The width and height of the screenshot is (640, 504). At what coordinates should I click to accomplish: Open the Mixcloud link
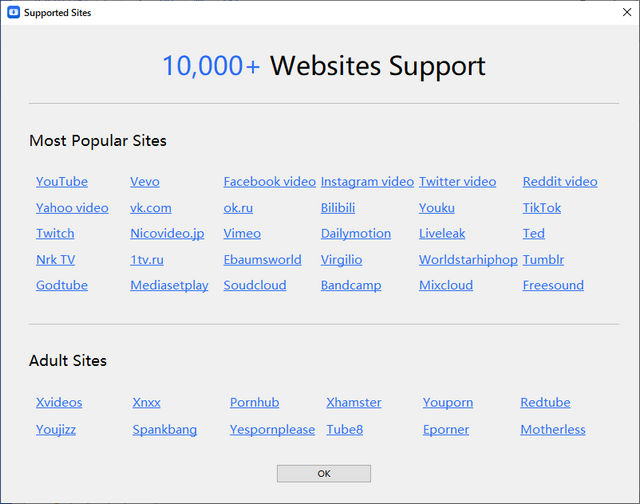pos(446,286)
